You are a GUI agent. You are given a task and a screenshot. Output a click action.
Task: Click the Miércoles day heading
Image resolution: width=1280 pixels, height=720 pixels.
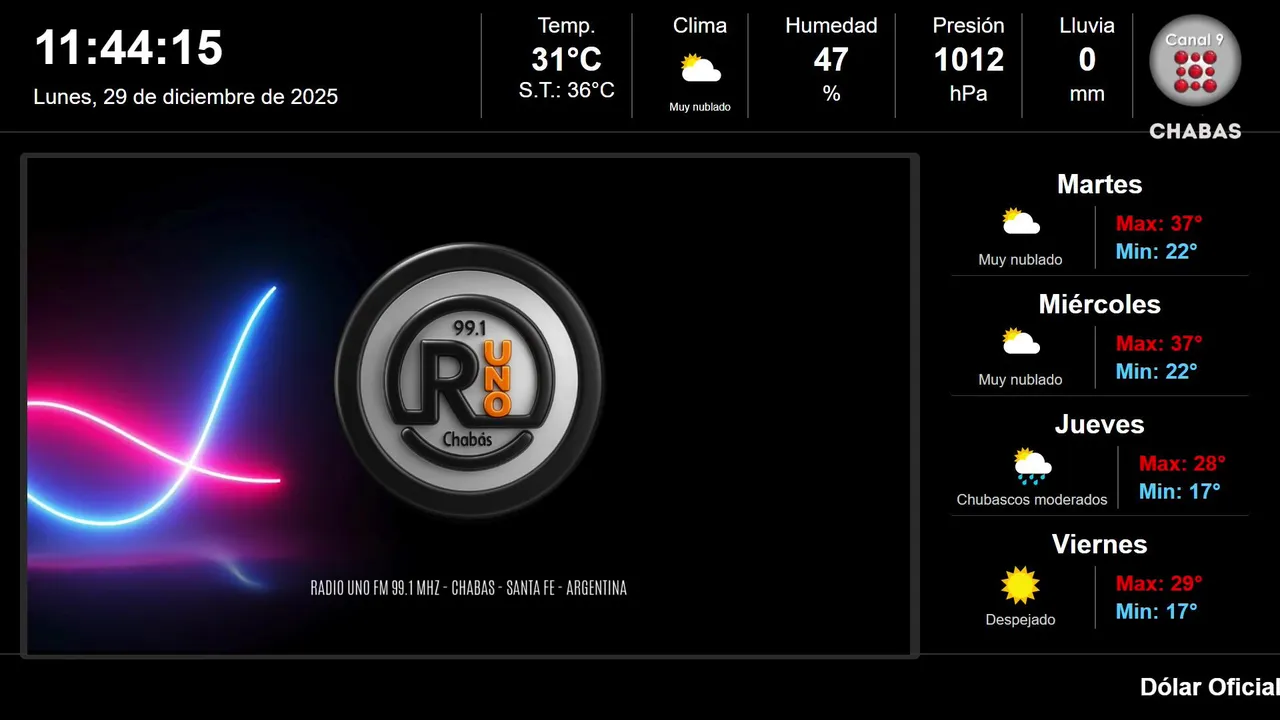click(x=1099, y=304)
